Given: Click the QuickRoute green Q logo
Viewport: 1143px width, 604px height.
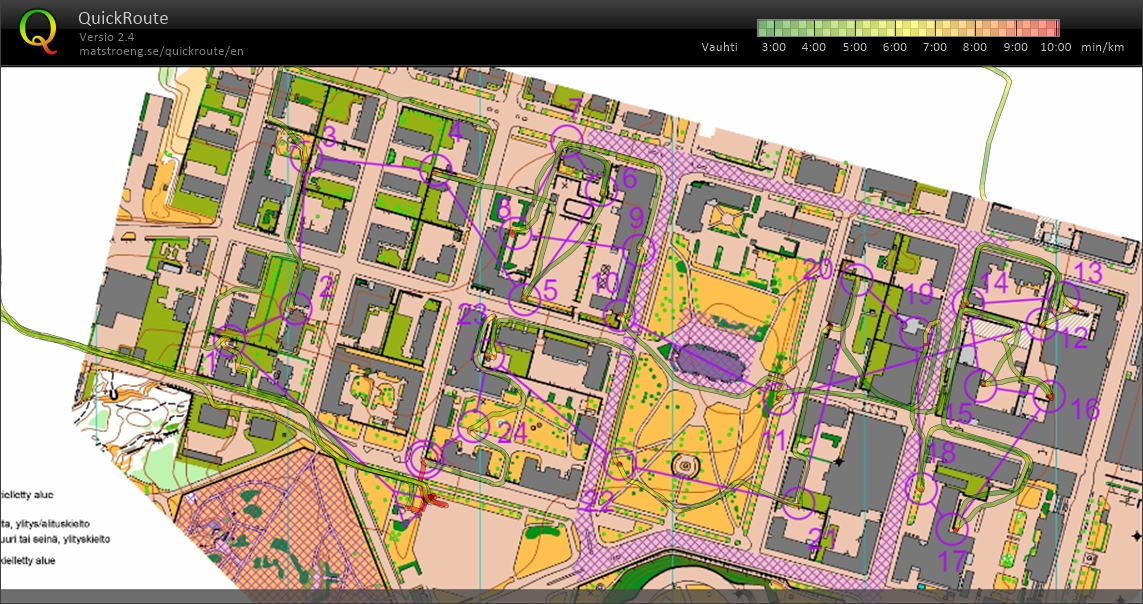Looking at the screenshot, I should coord(38,30).
